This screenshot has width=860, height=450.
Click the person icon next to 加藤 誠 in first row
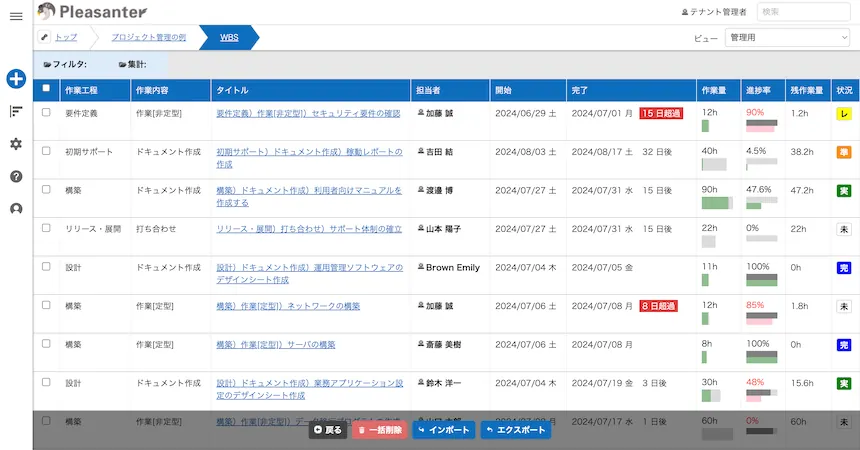click(421, 112)
